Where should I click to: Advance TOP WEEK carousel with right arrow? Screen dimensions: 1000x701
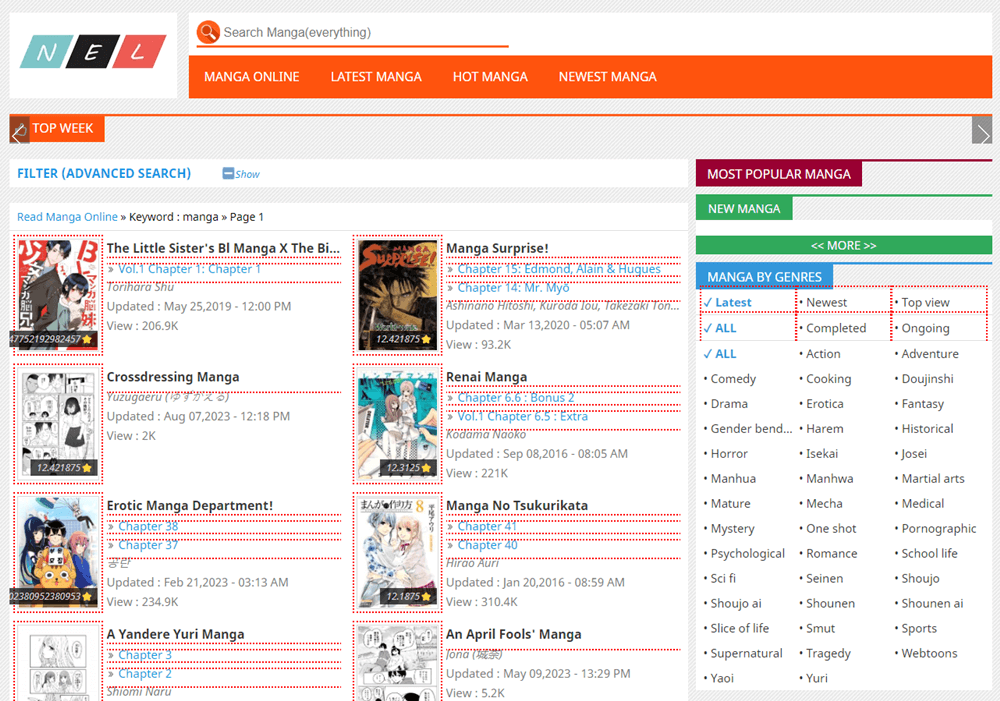(x=981, y=132)
